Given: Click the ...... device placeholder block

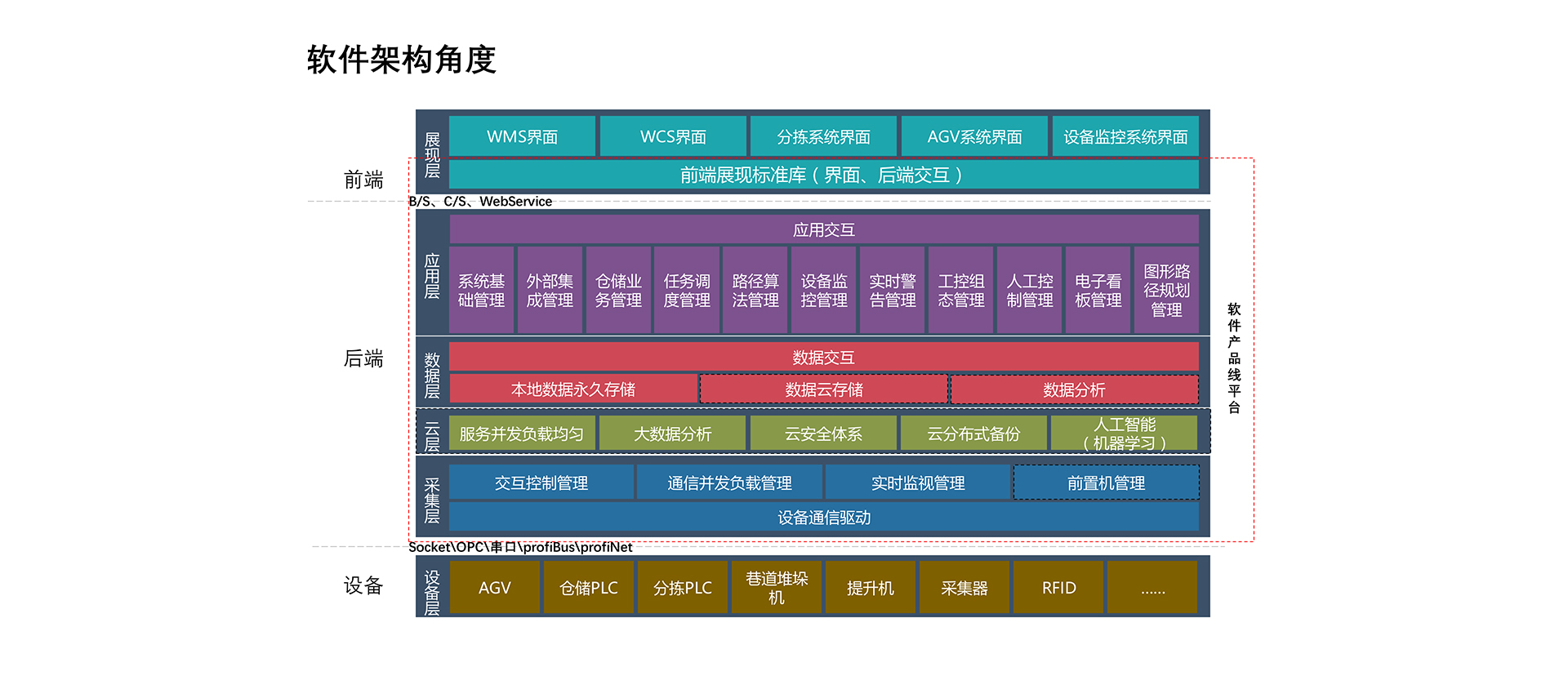Looking at the screenshot, I should click(x=1152, y=587).
